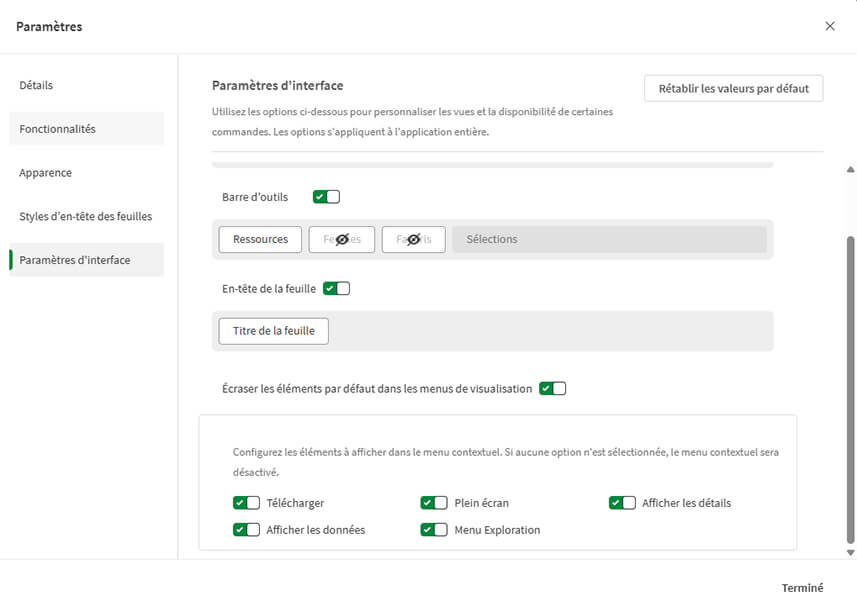Select the Ressources toolbar element
The width and height of the screenshot is (857, 612).
[x=260, y=239]
